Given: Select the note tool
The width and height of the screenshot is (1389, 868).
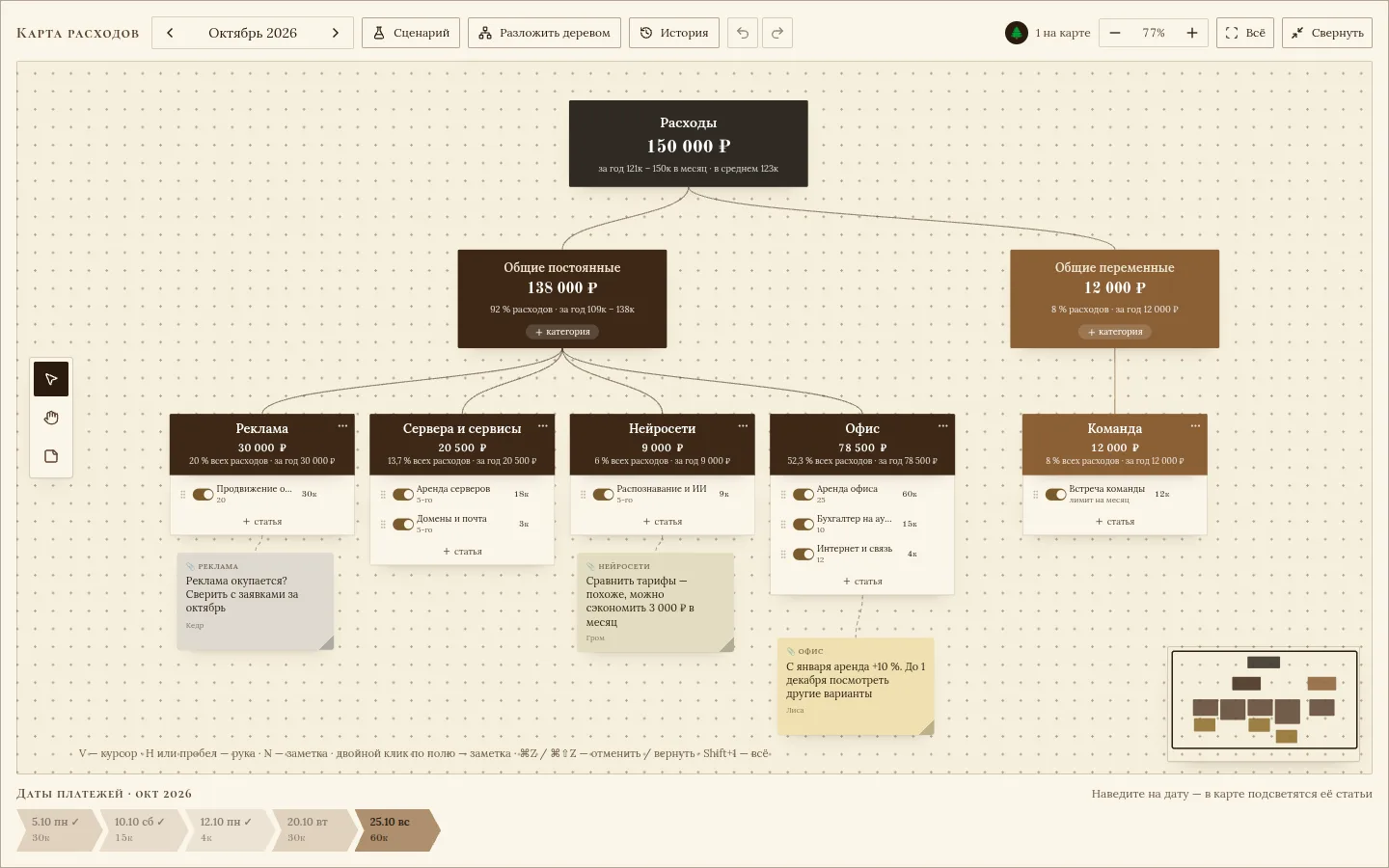Looking at the screenshot, I should (x=51, y=456).
